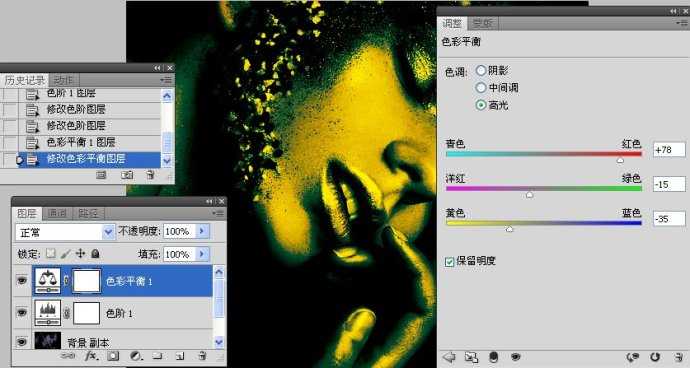Delete layer using the trash icon
The width and height of the screenshot is (690, 368).
tap(202, 356)
